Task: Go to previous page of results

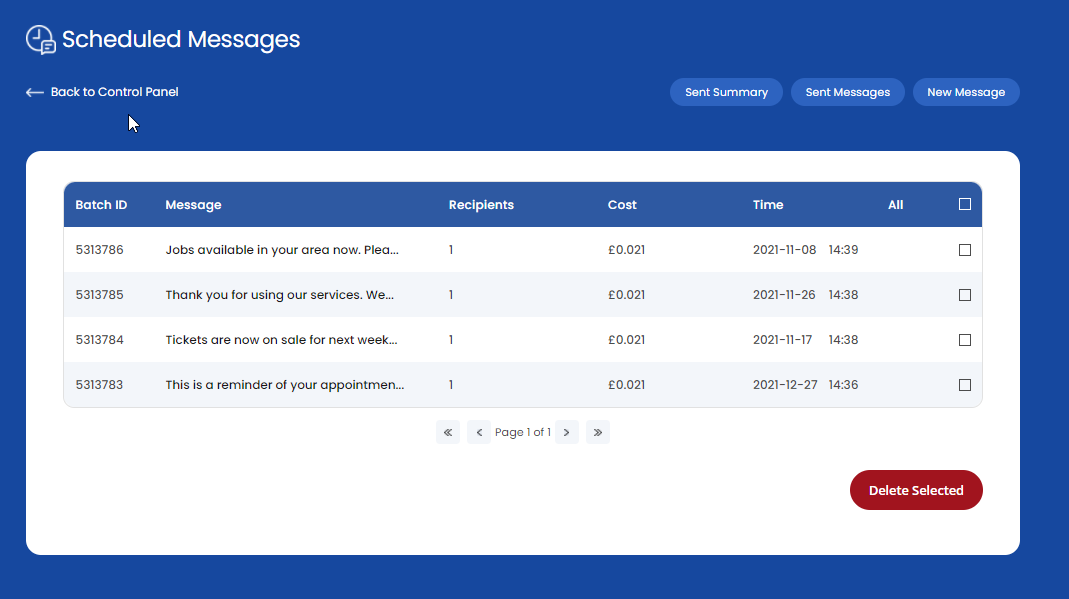Action: click(x=479, y=432)
